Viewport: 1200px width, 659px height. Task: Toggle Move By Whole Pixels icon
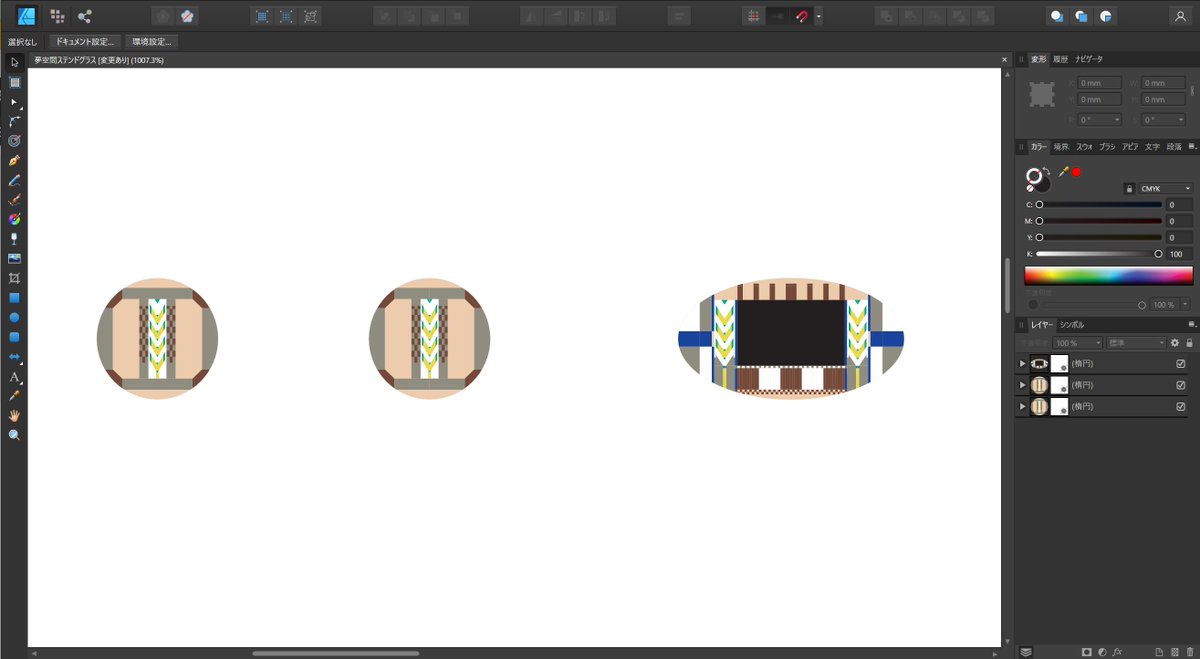pyautogui.click(x=777, y=16)
